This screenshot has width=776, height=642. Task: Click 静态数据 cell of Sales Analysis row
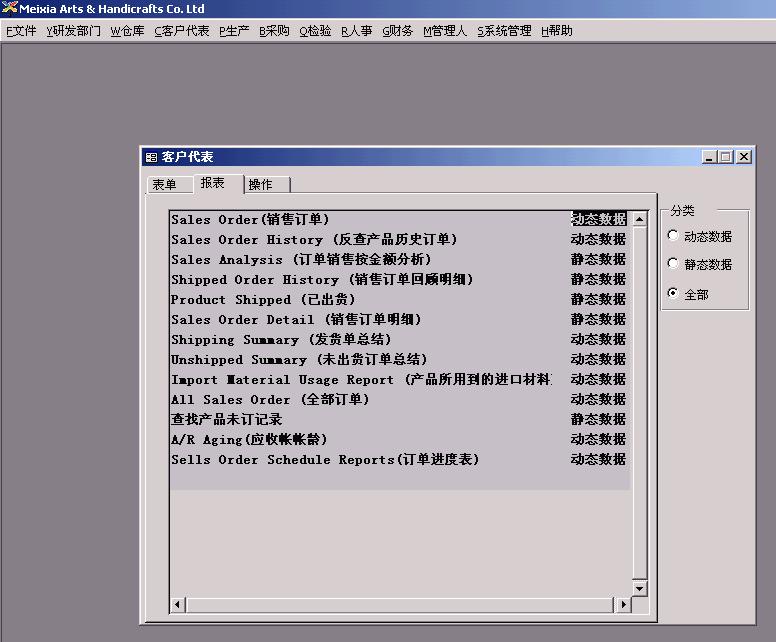pyautogui.click(x=598, y=259)
